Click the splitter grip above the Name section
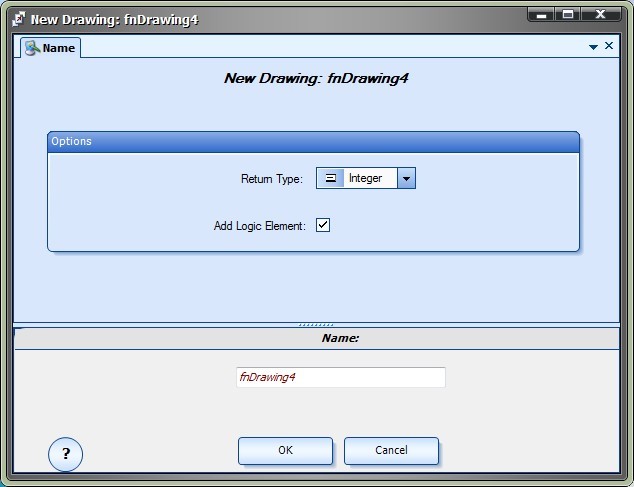Screen dimensions: 634x487 [316, 325]
